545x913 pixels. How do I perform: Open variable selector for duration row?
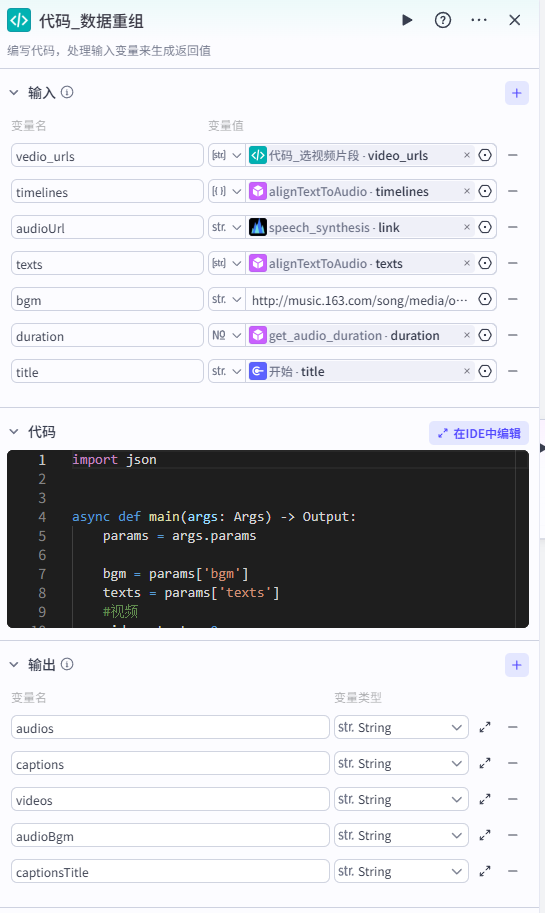pos(485,335)
